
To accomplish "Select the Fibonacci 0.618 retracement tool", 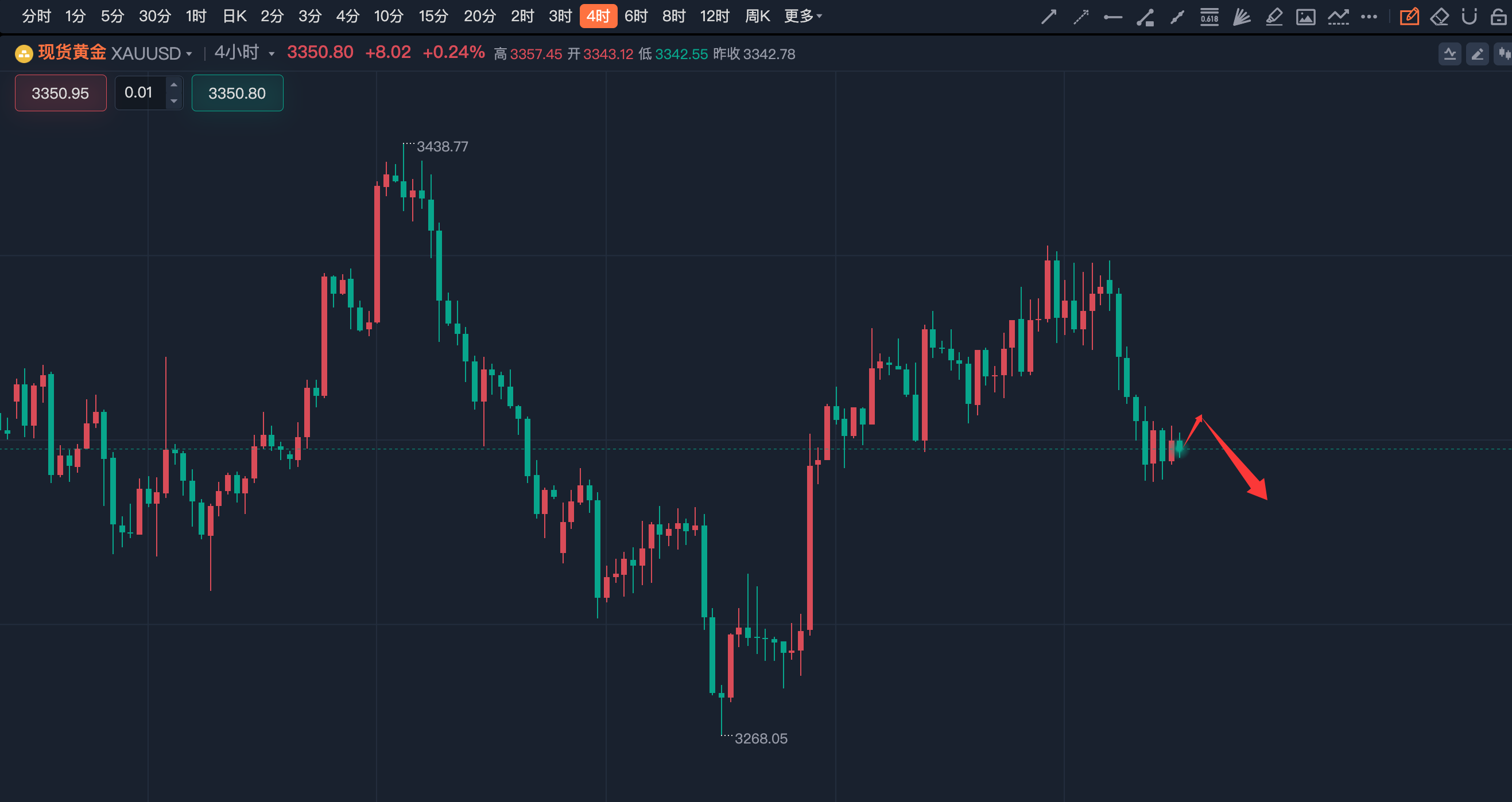I will (x=1209, y=17).
